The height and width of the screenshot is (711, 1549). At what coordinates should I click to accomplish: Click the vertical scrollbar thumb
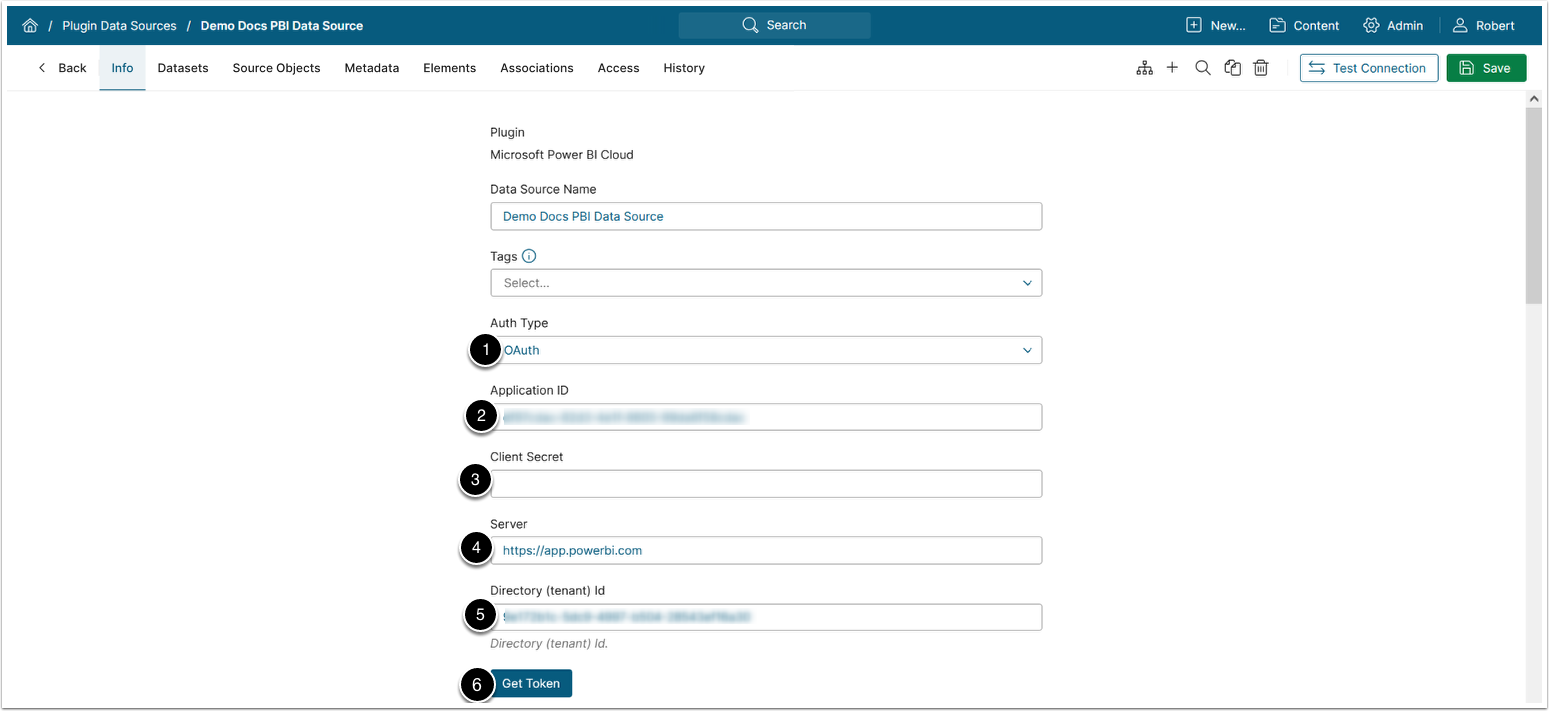(1533, 200)
